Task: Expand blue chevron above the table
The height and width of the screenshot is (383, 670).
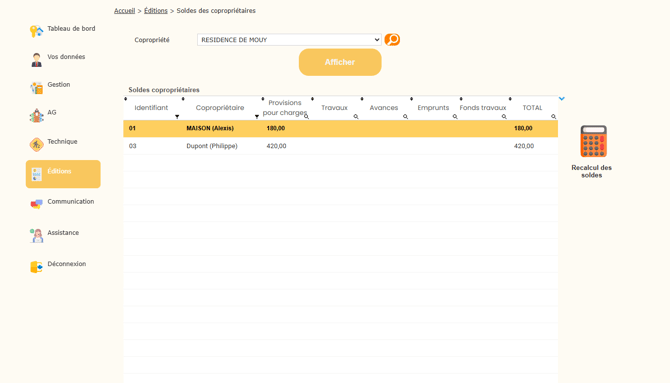Action: click(562, 99)
